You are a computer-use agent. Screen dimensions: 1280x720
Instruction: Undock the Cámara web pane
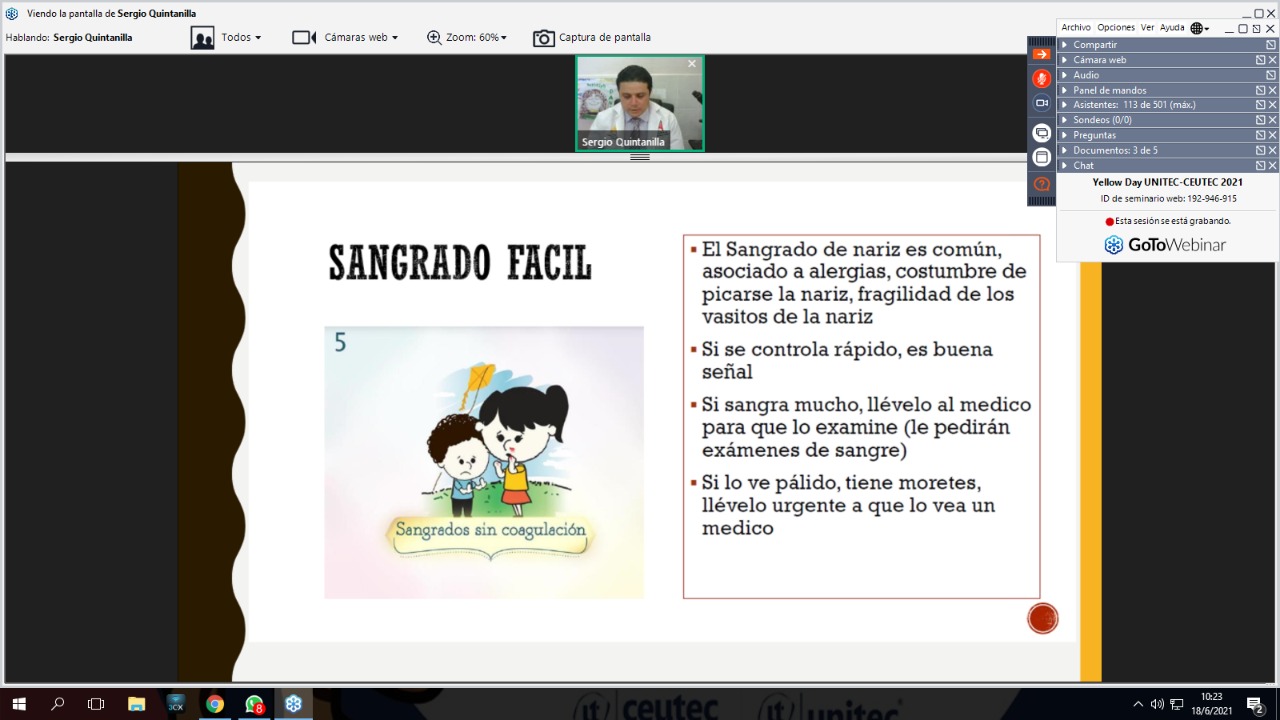click(1260, 60)
